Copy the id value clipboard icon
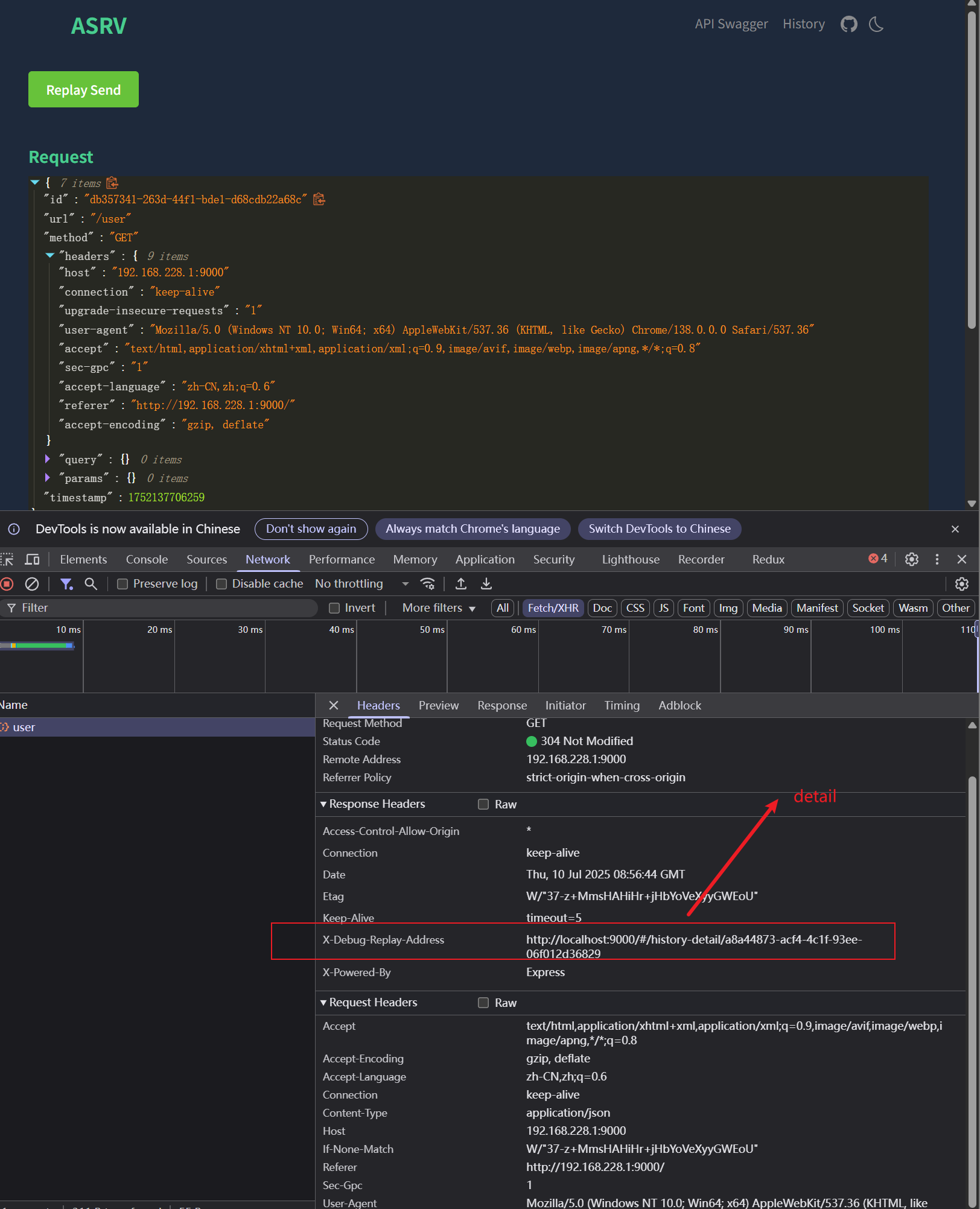980x1209 pixels. pyautogui.click(x=319, y=199)
